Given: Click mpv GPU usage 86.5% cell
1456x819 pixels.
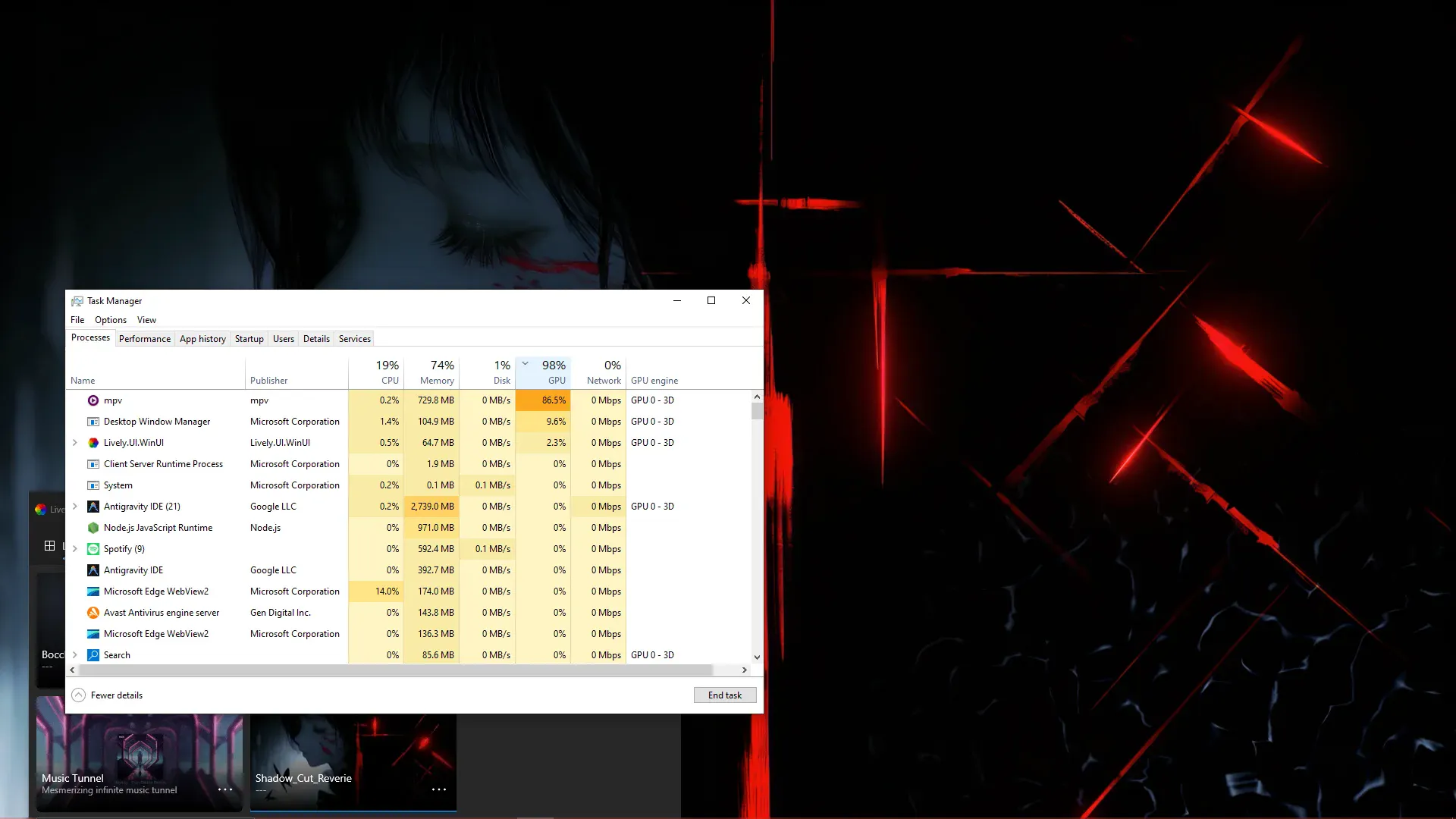Looking at the screenshot, I should [x=543, y=400].
